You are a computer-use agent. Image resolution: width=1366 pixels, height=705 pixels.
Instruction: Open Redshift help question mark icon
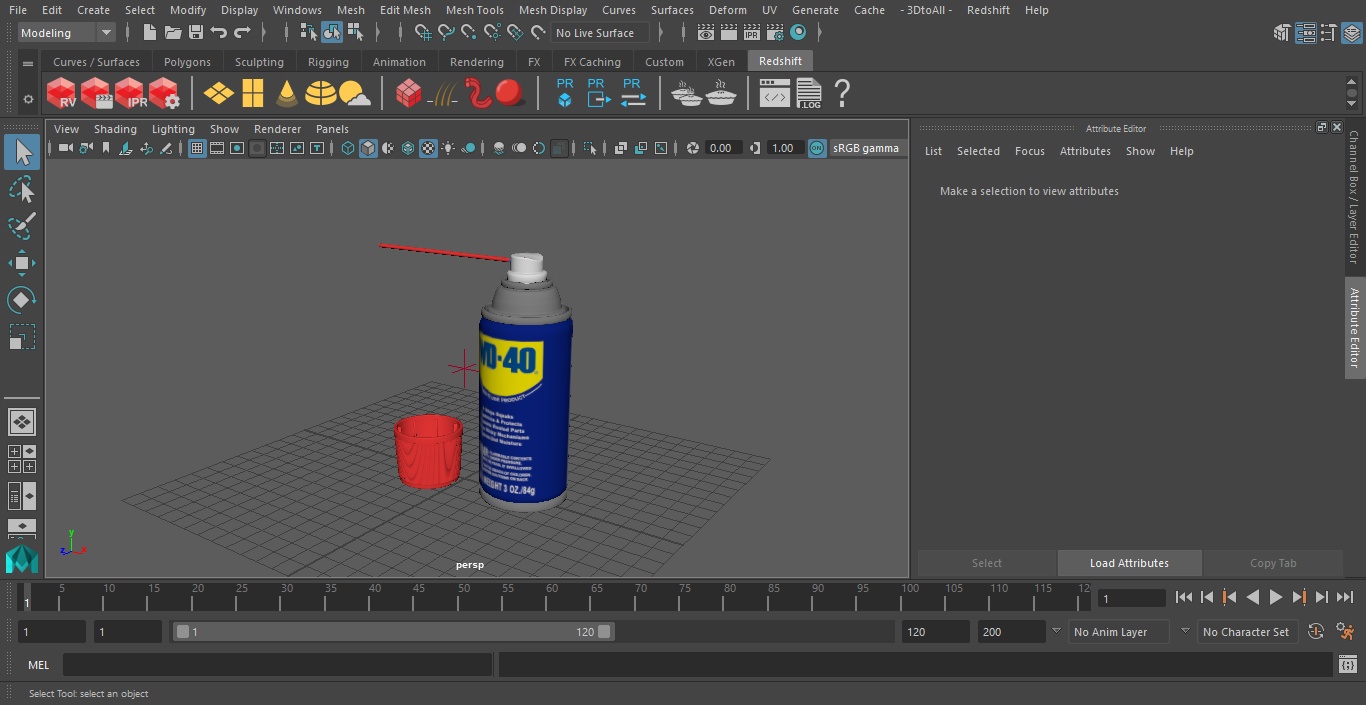click(842, 94)
